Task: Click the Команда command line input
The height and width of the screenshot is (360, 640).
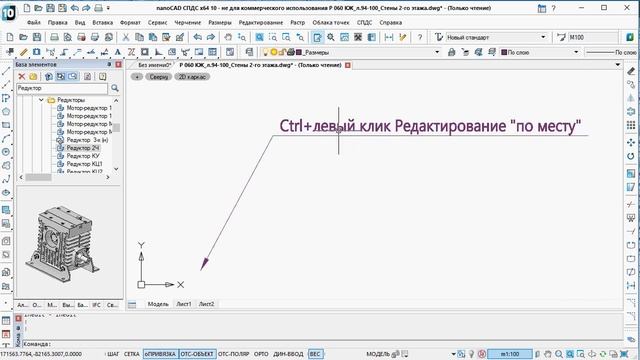Action: tap(322, 344)
